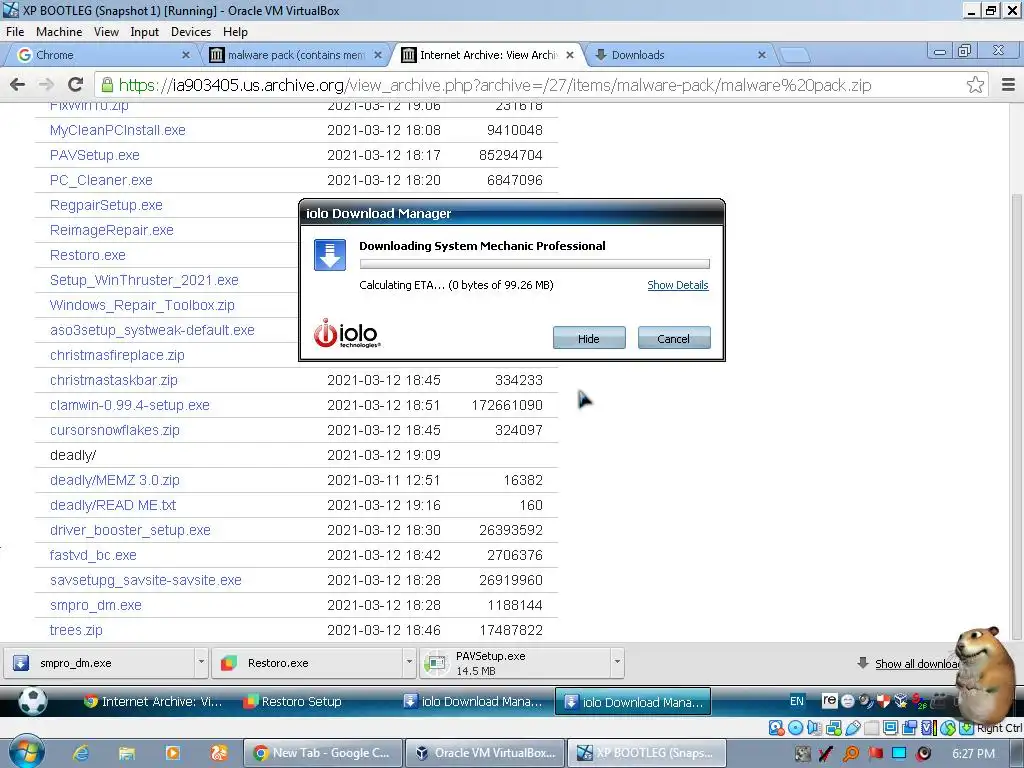Open the trees.zip link
The height and width of the screenshot is (768, 1024).
(76, 630)
